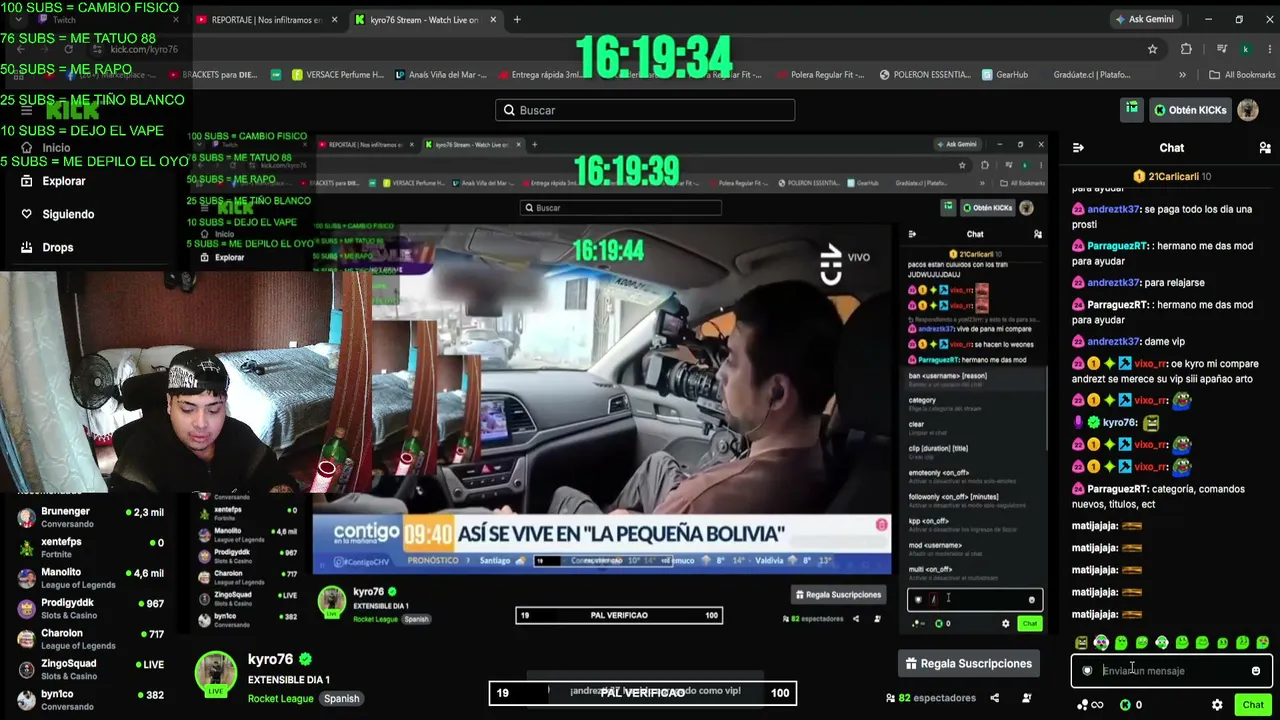Open the emoji picker in the message box

coord(1256,671)
